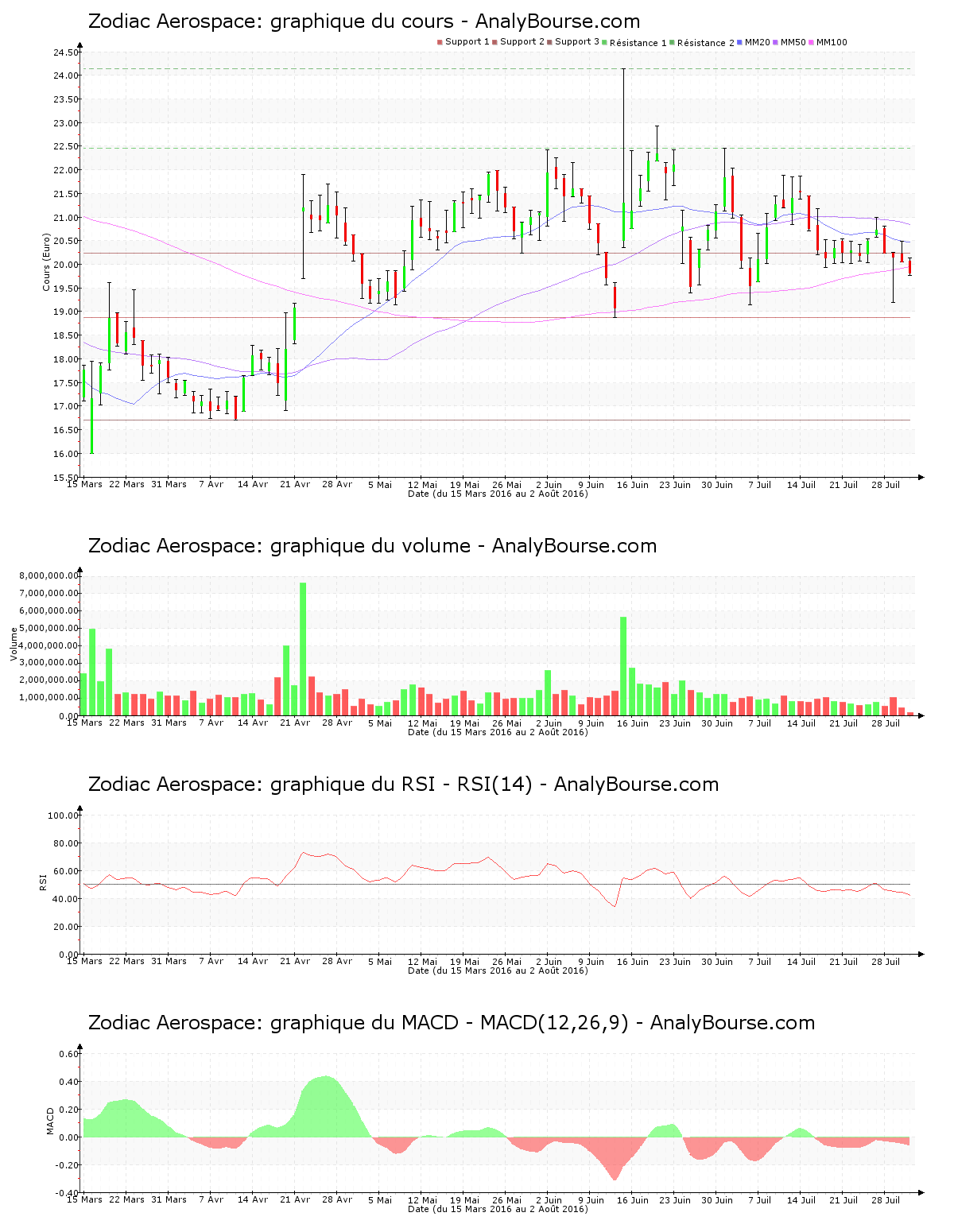Click "28 Juil" date on RSI chart axis

(x=886, y=961)
